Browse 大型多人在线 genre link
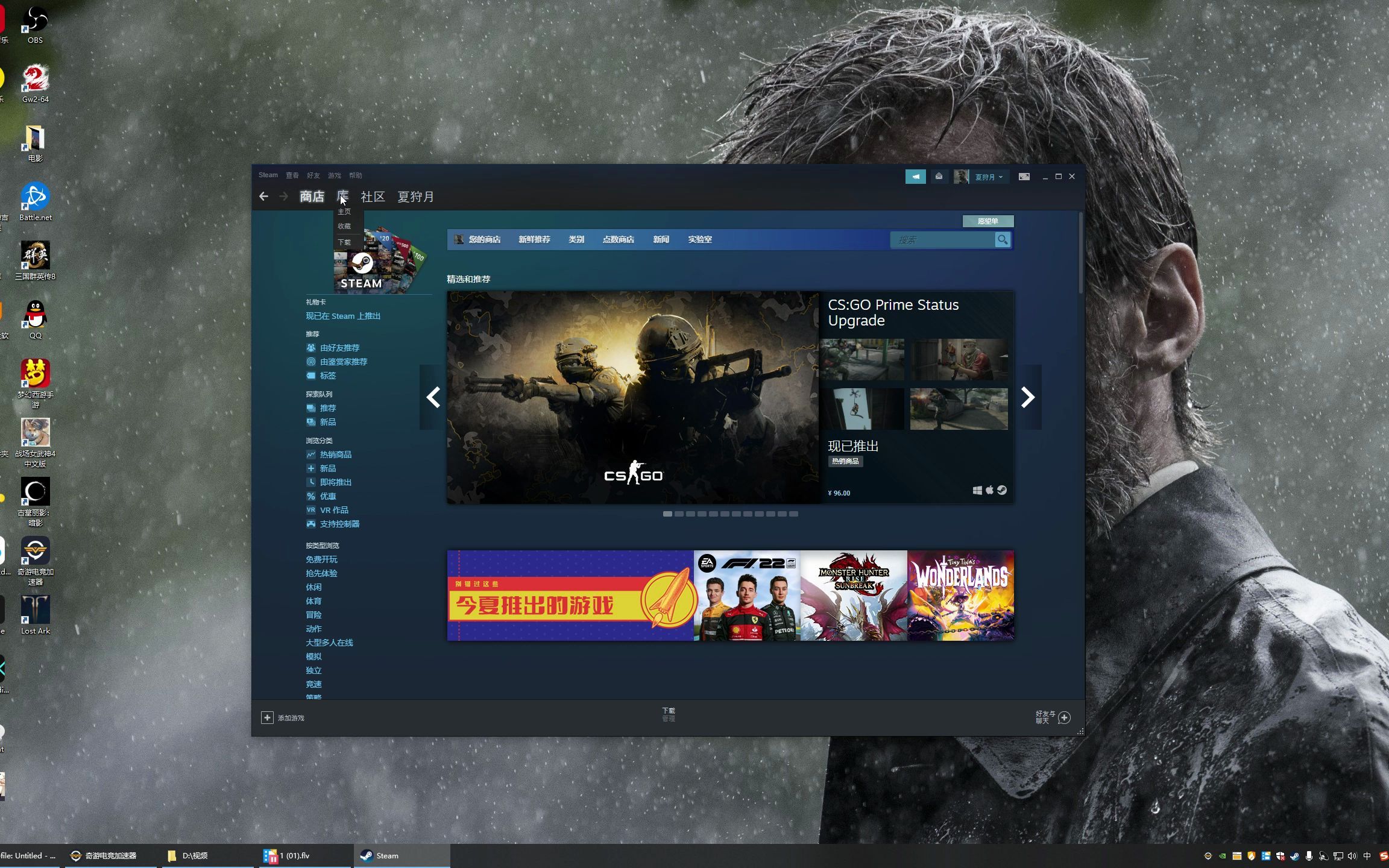The width and height of the screenshot is (1389, 868). [x=329, y=643]
